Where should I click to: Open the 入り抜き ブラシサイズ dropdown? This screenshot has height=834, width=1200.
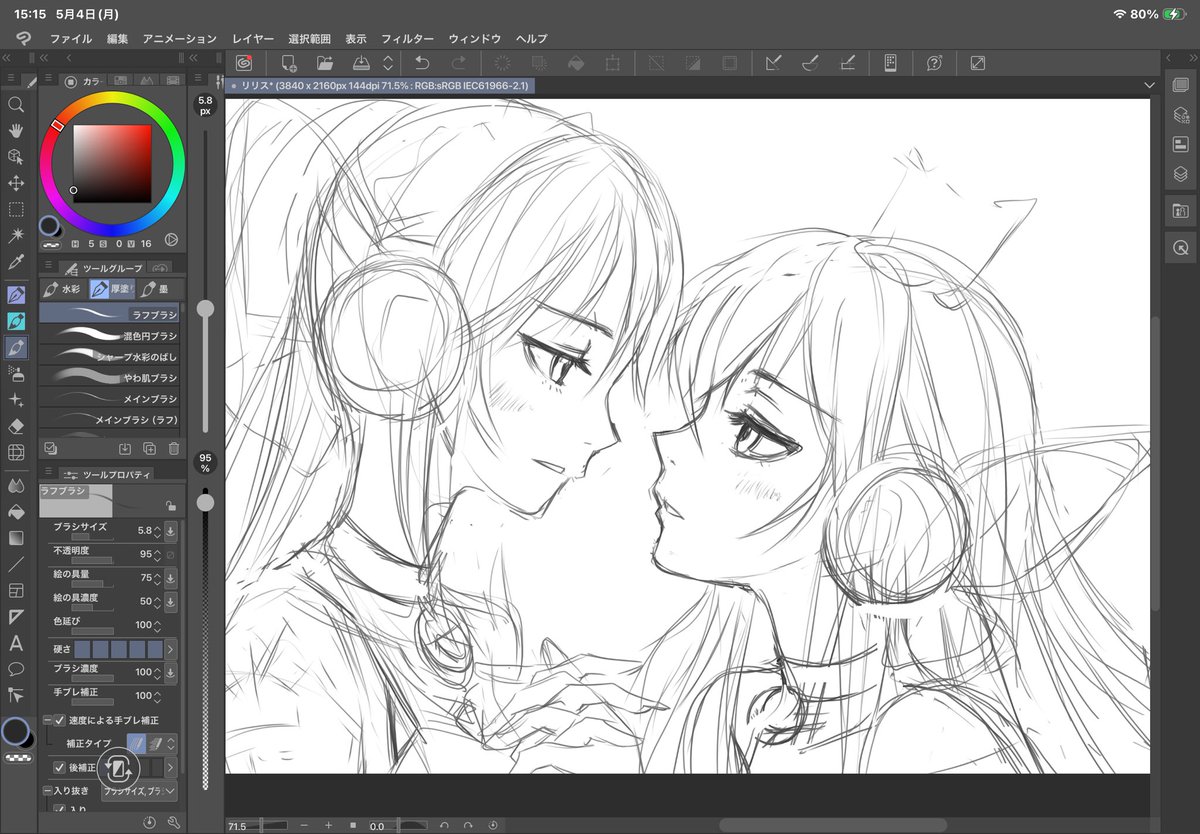tap(139, 792)
